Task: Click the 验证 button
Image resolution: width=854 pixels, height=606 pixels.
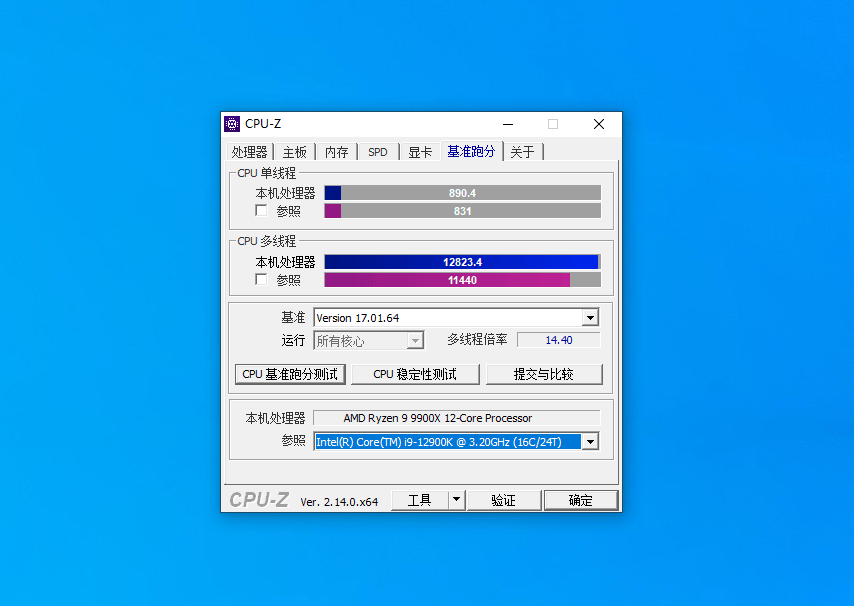Action: pos(503,500)
